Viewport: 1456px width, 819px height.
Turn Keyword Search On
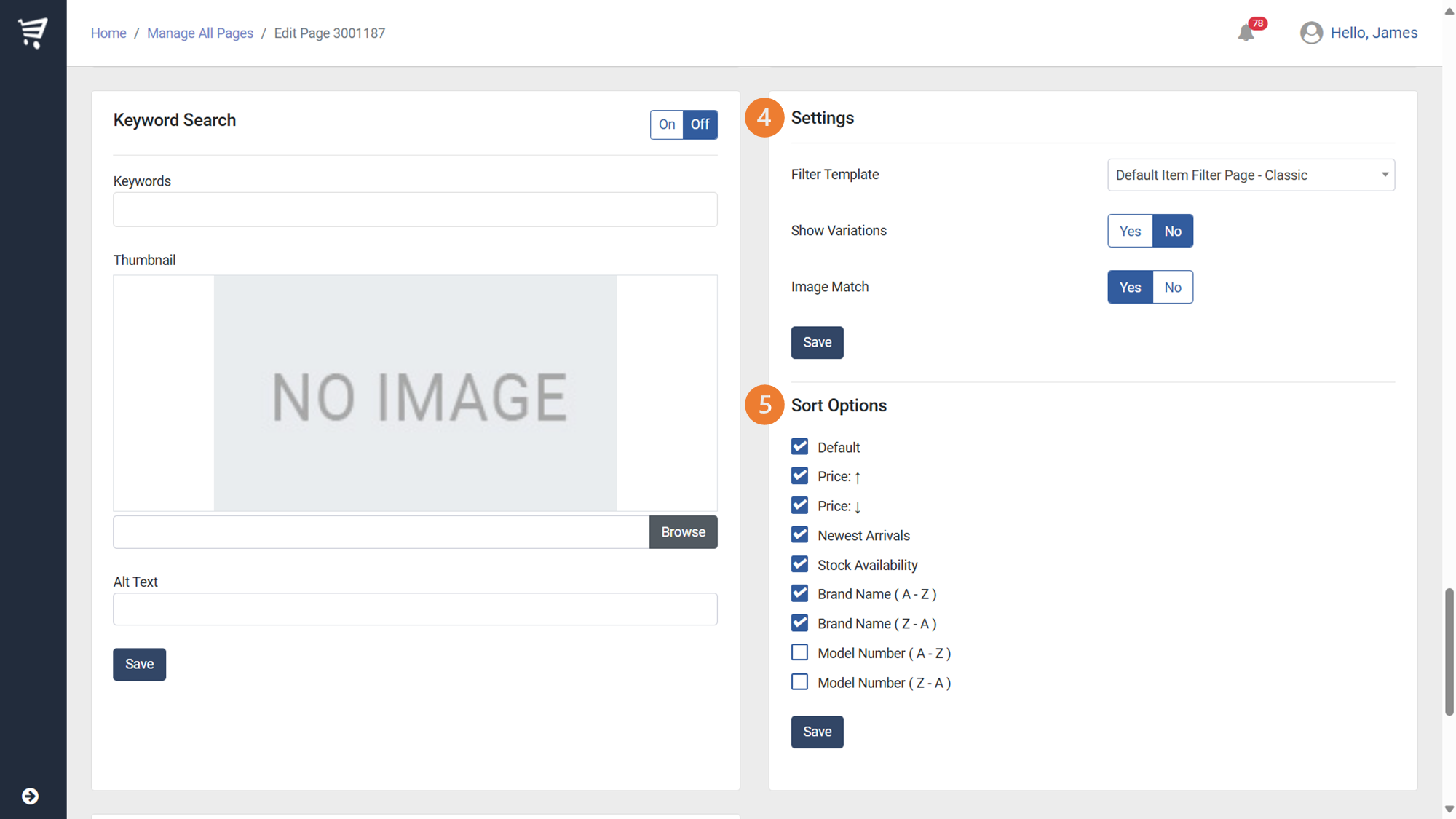666,124
